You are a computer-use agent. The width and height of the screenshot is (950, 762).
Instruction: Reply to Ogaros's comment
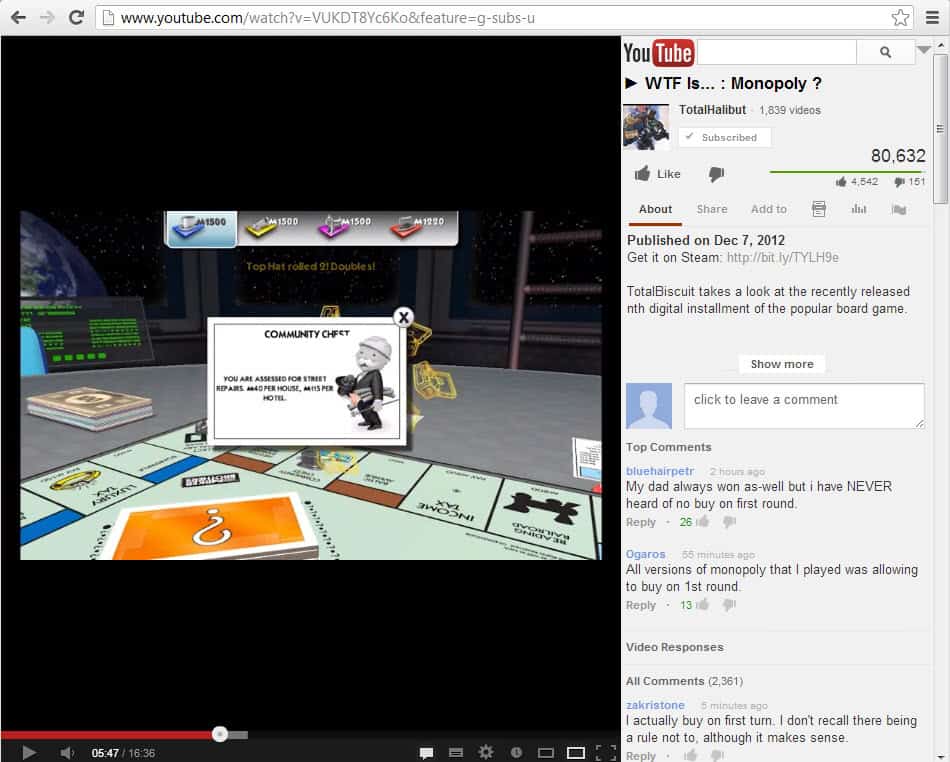(640, 605)
